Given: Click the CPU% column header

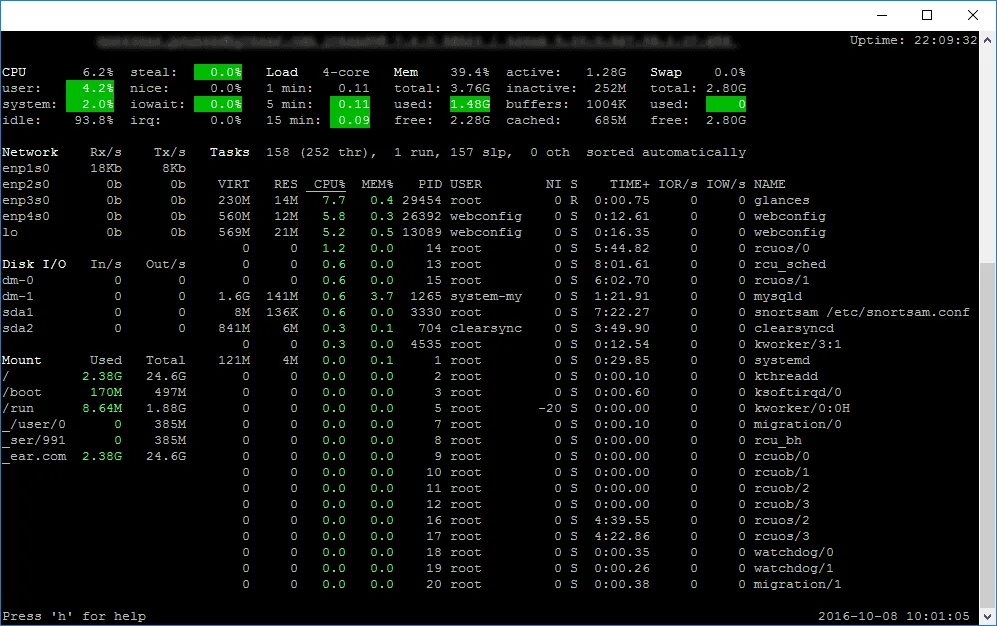Looking at the screenshot, I should (329, 184).
